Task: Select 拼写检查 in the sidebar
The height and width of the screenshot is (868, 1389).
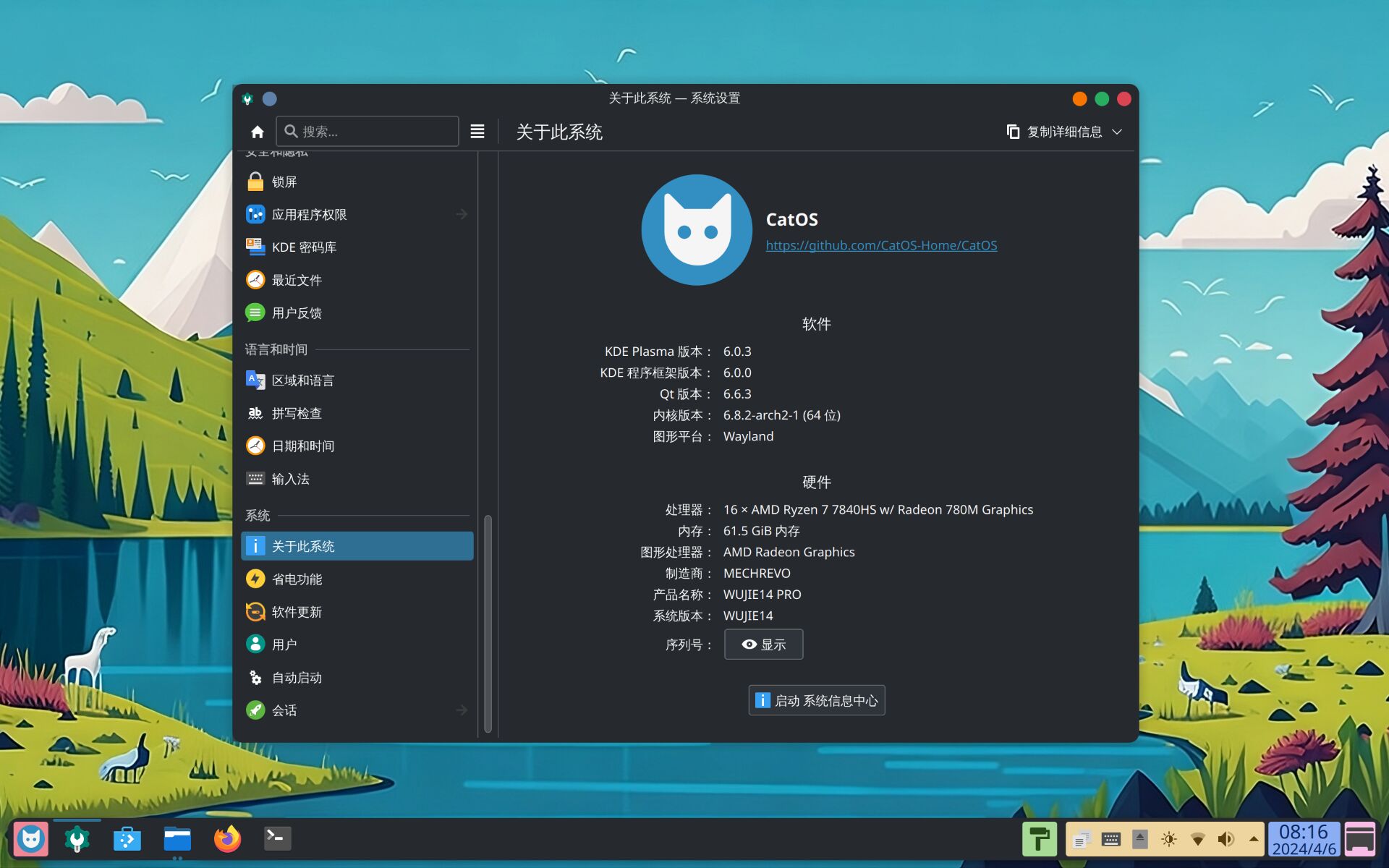Action: point(357,413)
